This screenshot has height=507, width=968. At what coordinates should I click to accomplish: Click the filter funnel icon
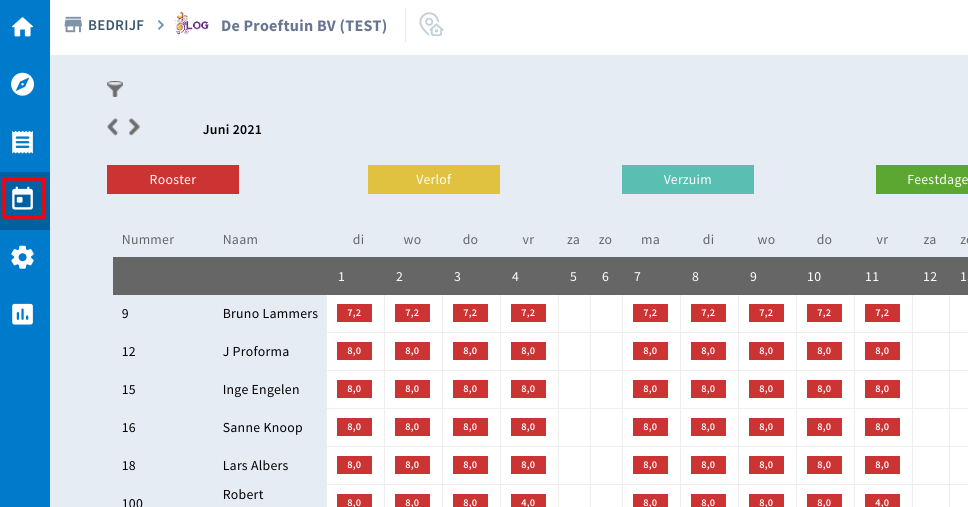(x=115, y=90)
